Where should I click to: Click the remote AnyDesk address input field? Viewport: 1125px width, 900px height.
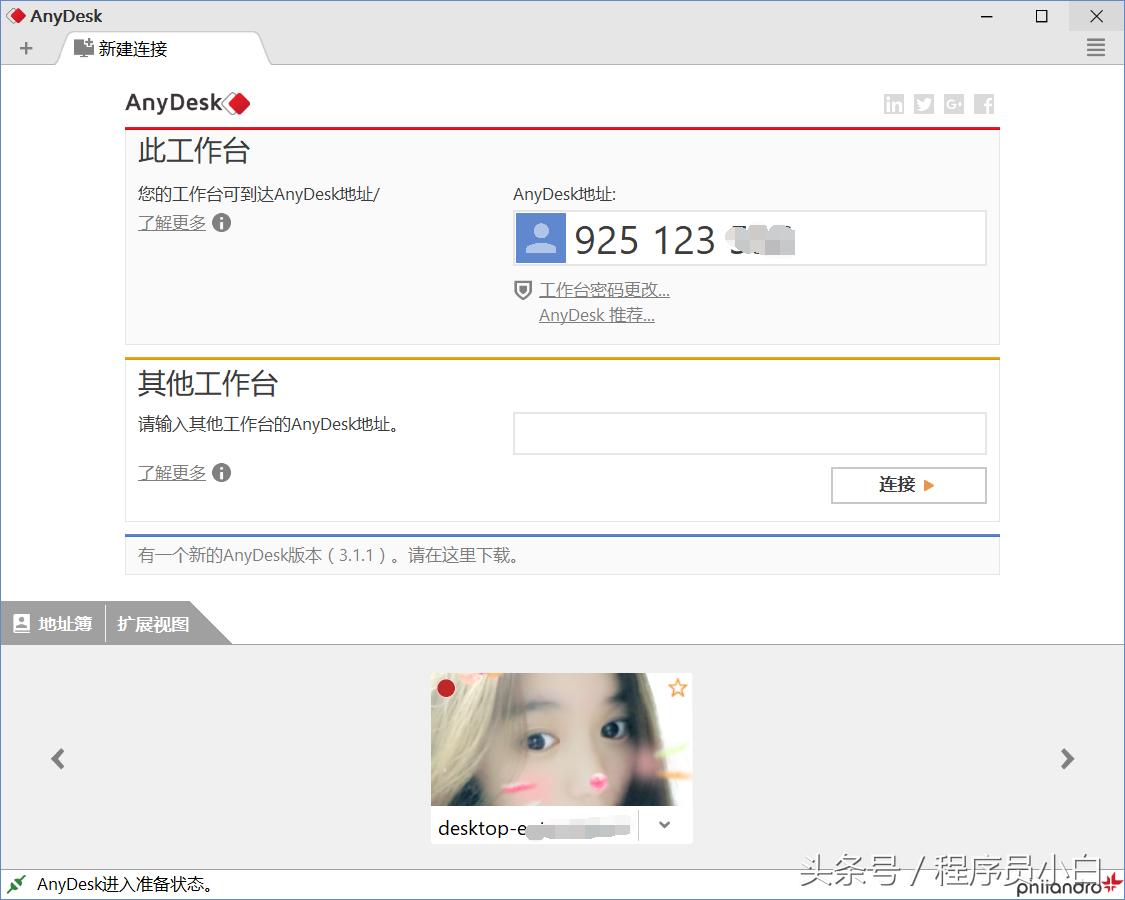(748, 433)
